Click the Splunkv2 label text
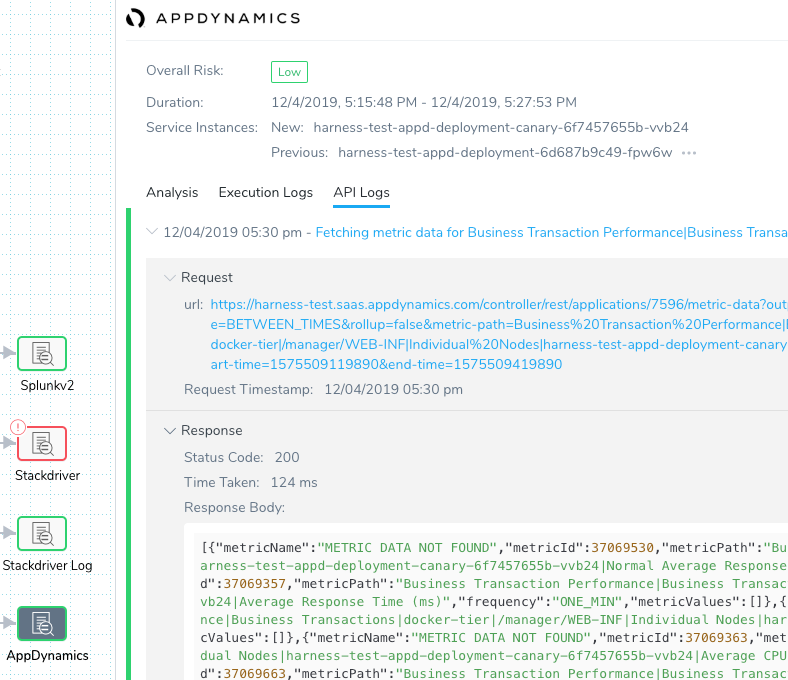 (x=47, y=385)
